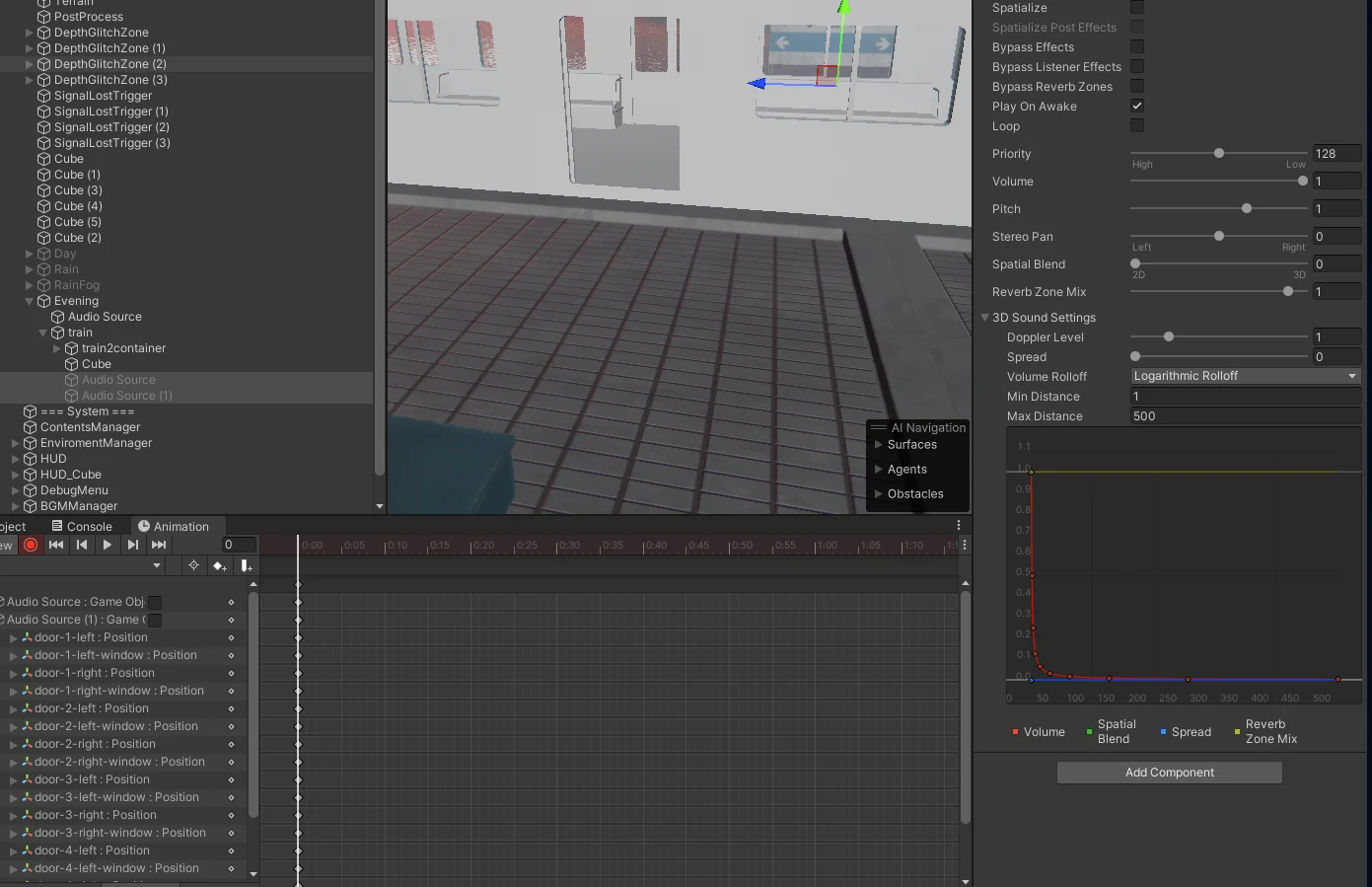Expand Obstacles in AI Navigation overlay

tap(879, 494)
